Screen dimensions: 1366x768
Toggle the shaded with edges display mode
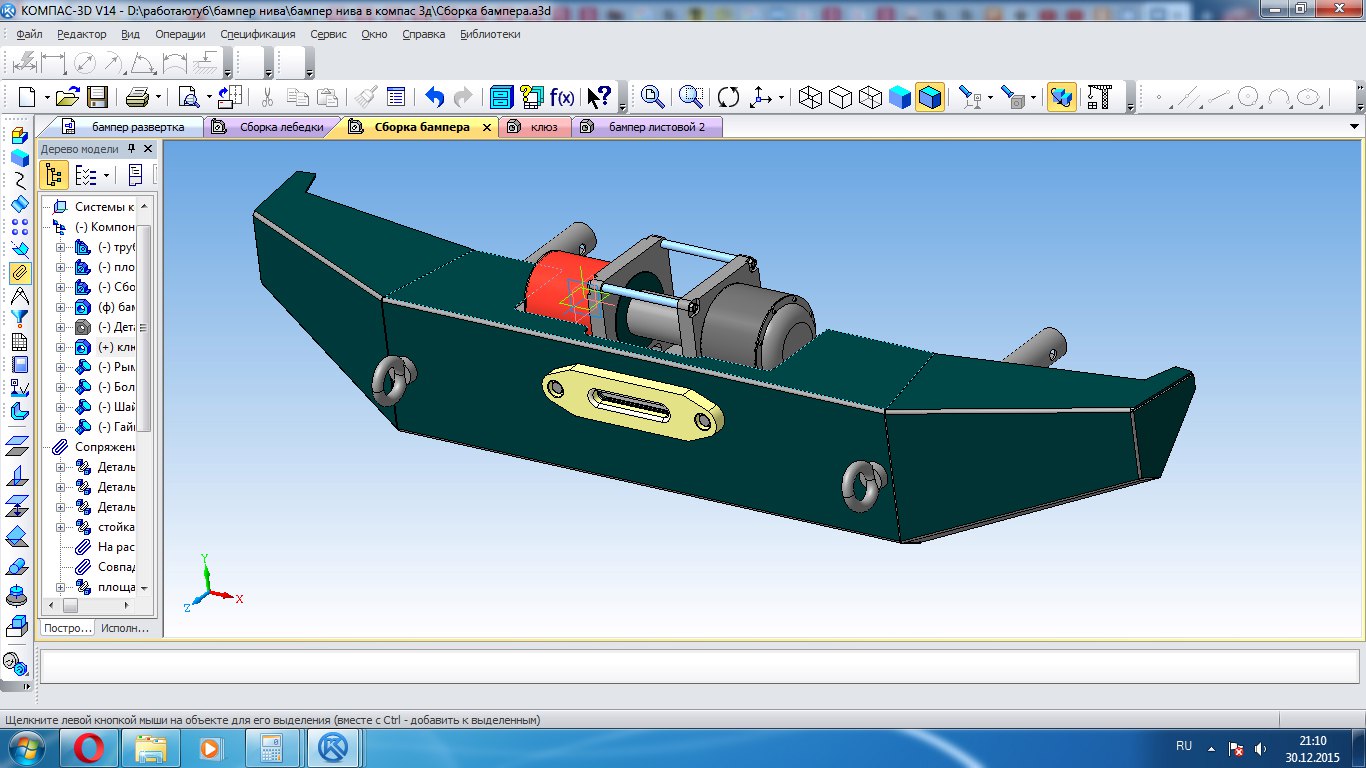[930, 97]
